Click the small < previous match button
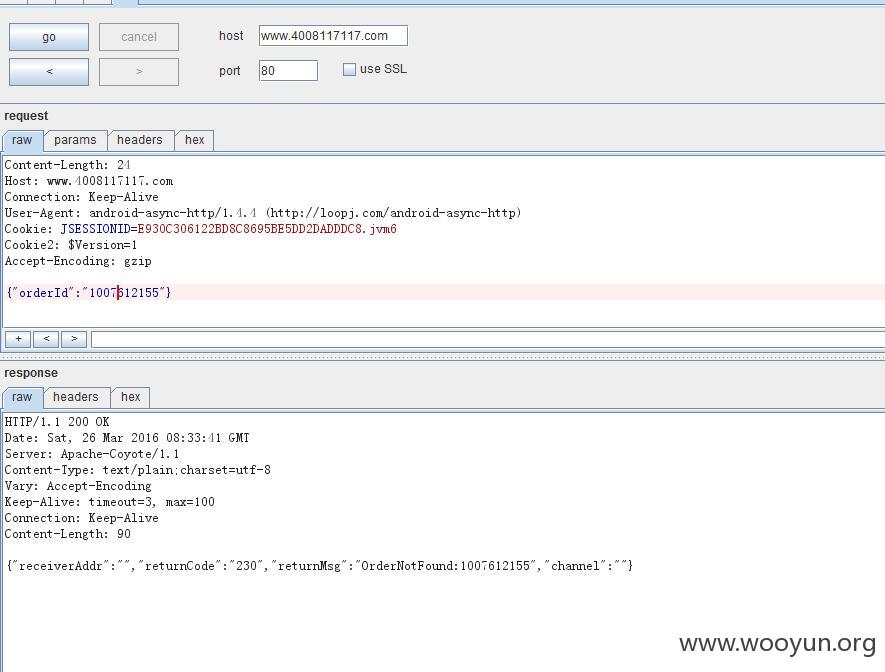Image resolution: width=885 pixels, height=672 pixels. coord(46,339)
